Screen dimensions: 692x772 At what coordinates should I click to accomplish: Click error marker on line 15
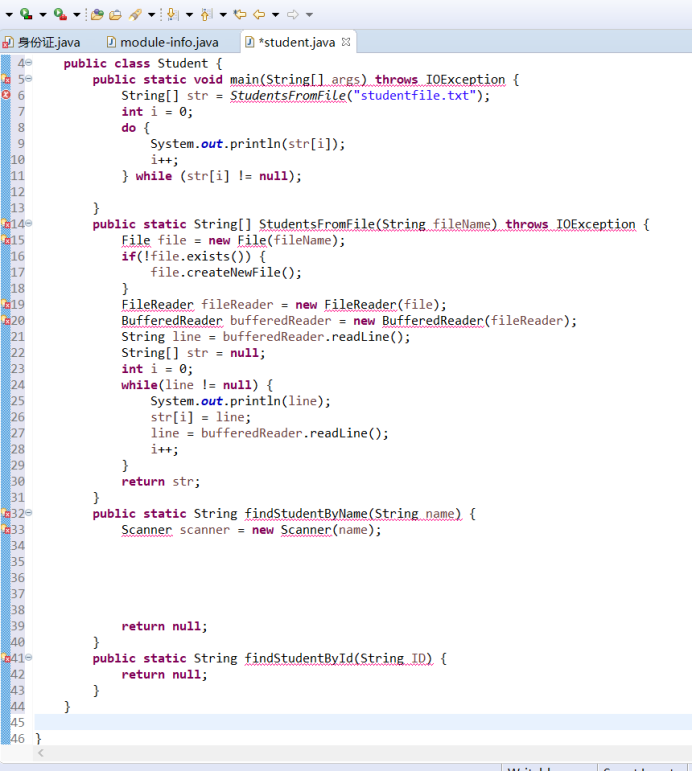6,240
